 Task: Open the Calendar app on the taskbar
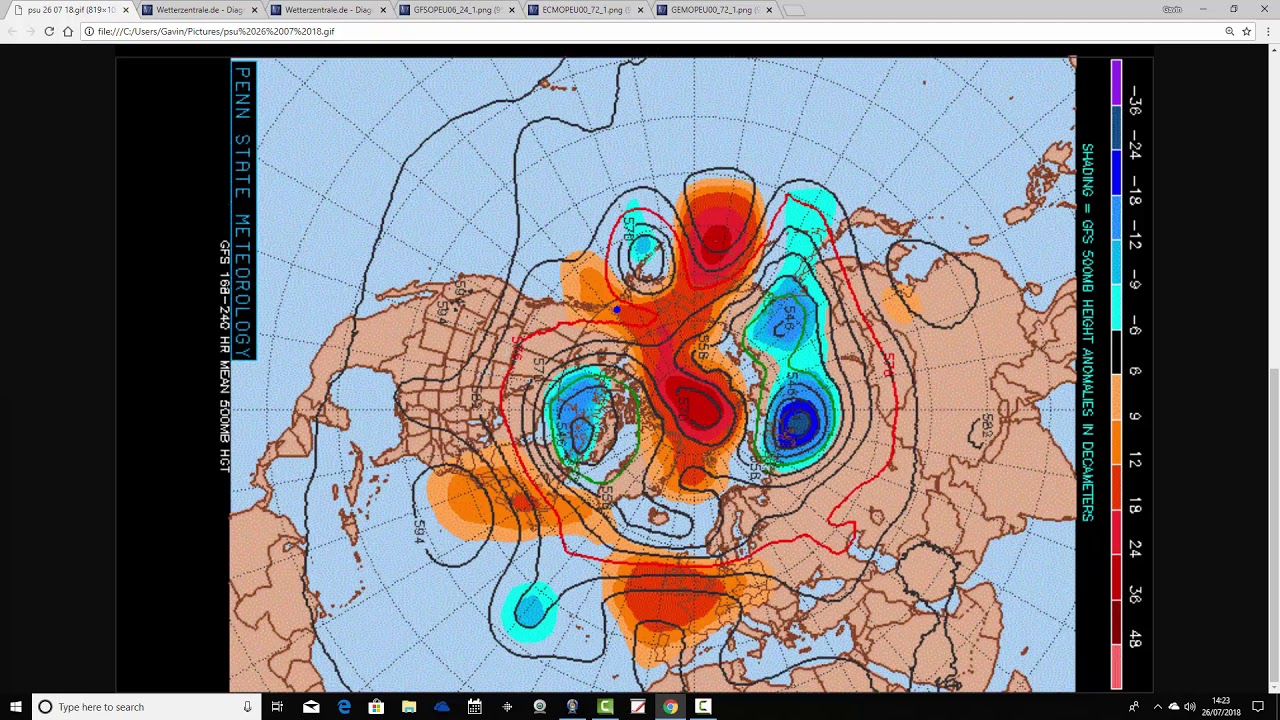474,707
